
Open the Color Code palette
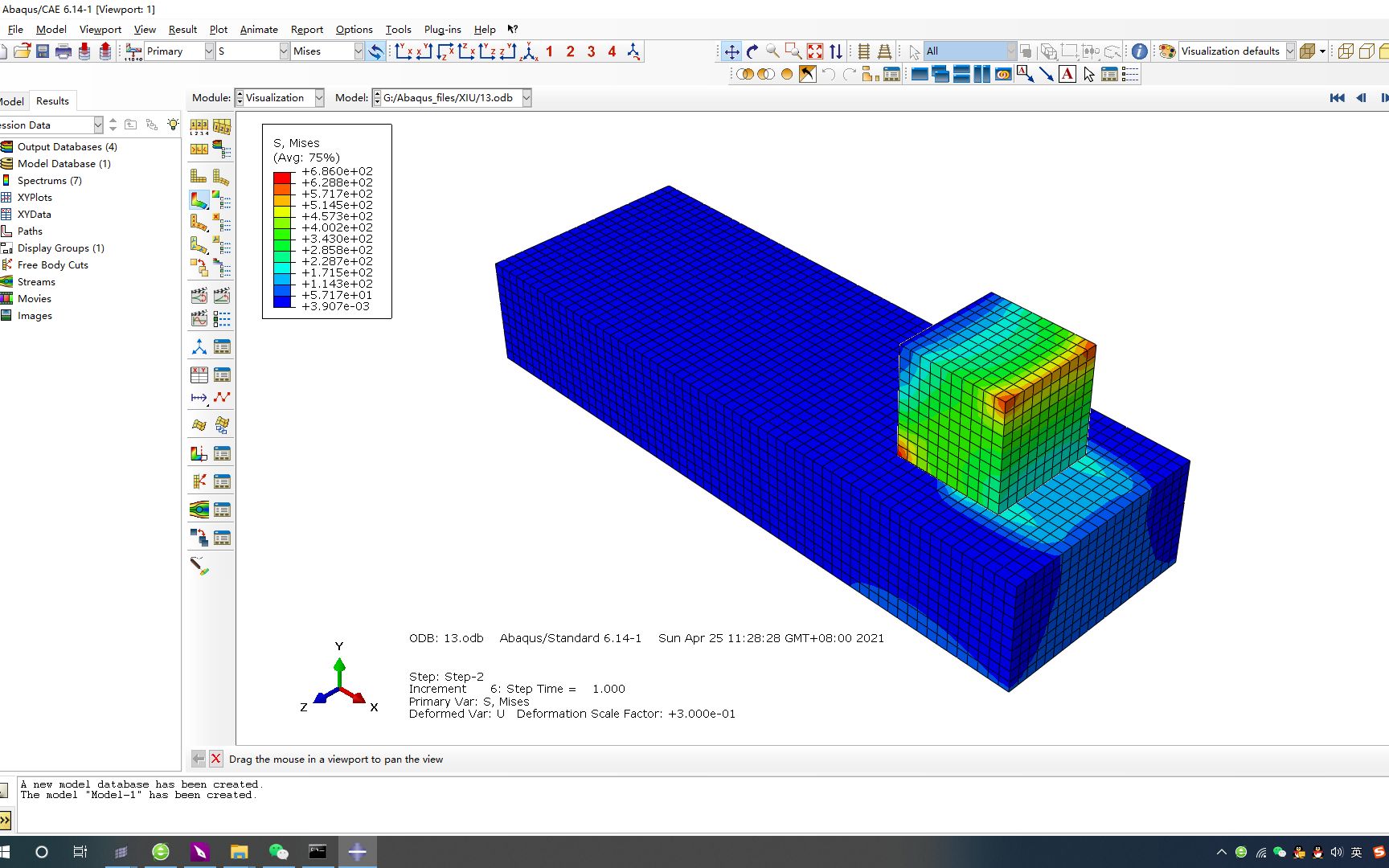(1166, 51)
